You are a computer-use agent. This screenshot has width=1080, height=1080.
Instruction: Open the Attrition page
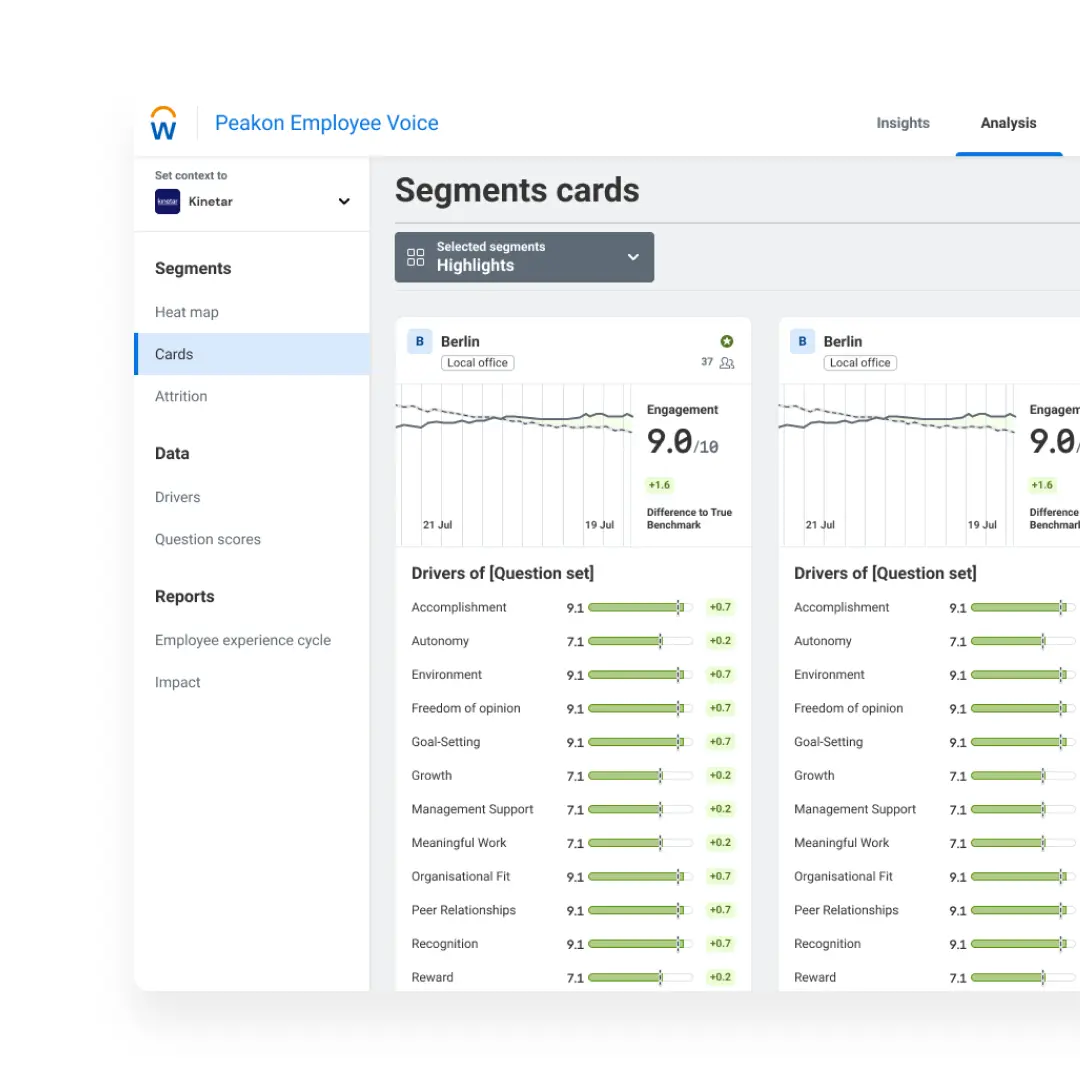[x=181, y=396]
